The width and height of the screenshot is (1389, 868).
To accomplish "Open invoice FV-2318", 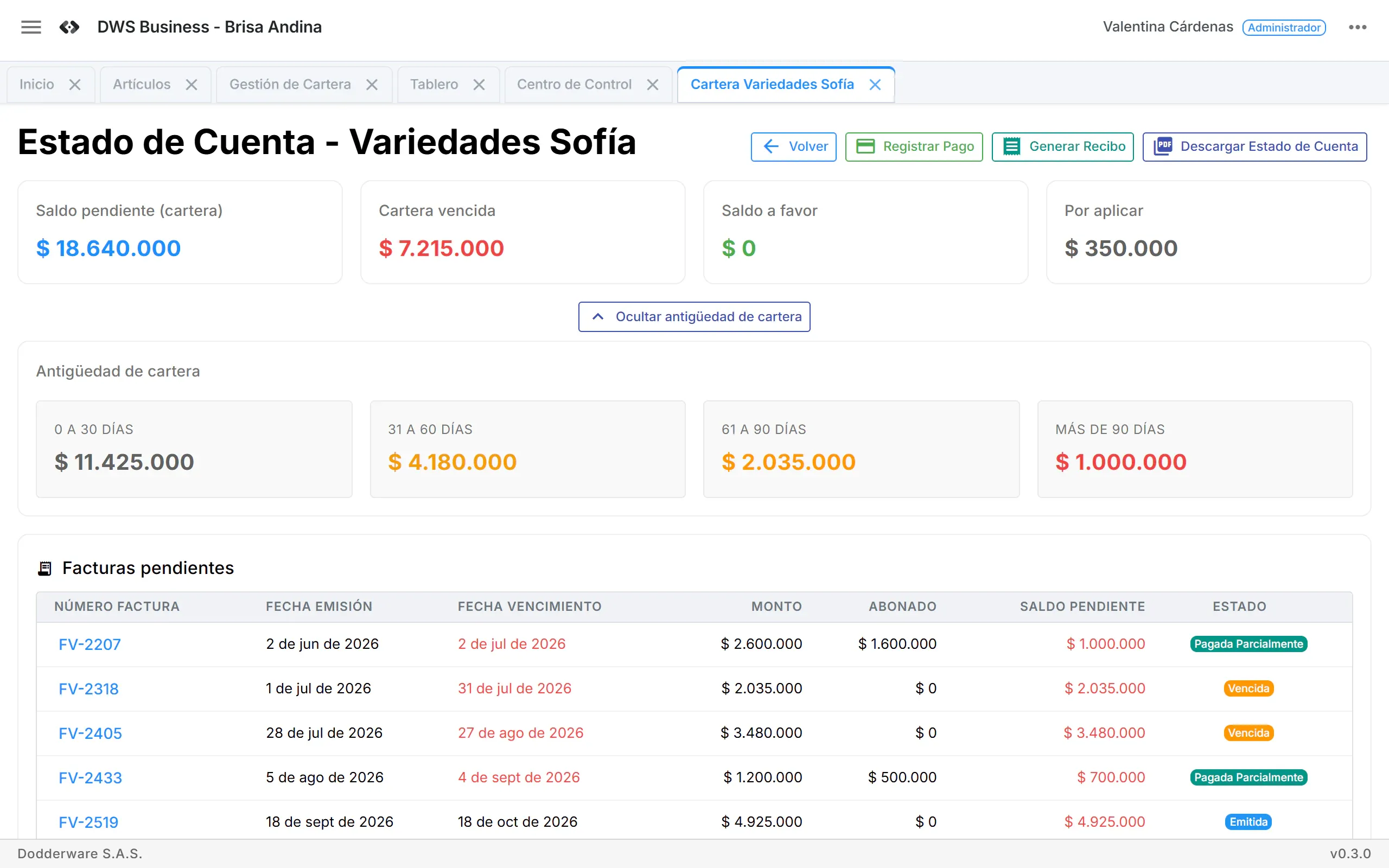I will tap(88, 689).
